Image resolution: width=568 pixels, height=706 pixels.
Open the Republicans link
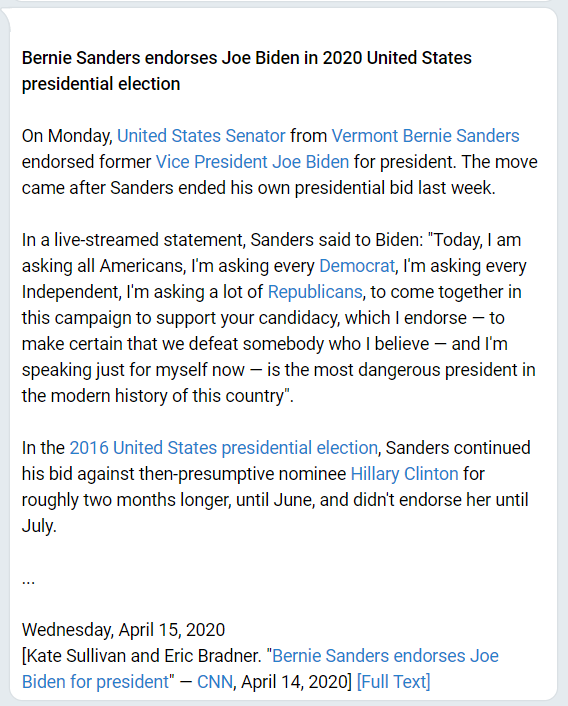[315, 292]
